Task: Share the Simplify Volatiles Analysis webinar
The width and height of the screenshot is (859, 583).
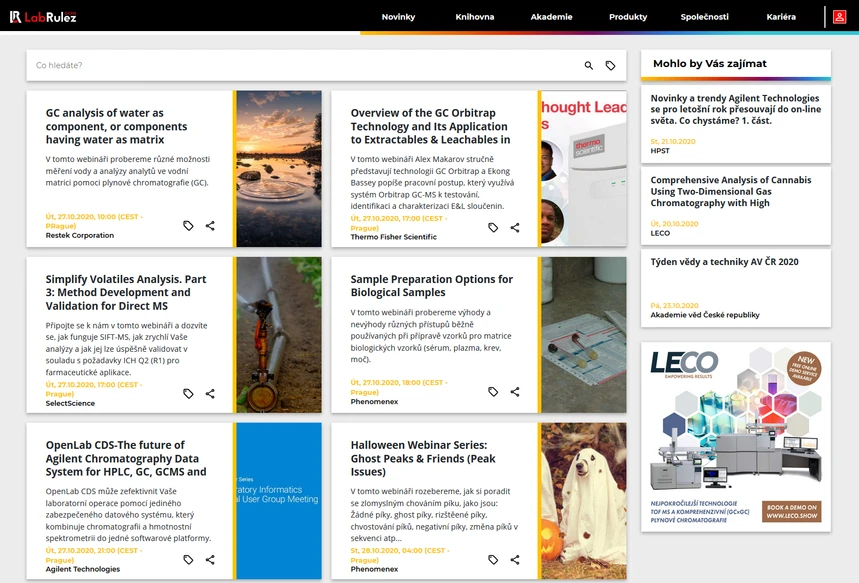Action: [x=210, y=393]
